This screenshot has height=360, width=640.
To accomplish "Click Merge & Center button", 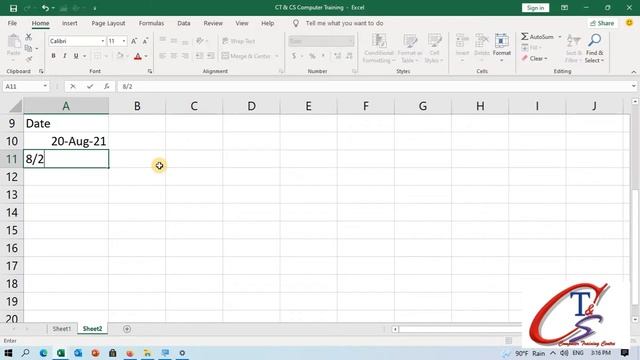I will (x=246, y=56).
